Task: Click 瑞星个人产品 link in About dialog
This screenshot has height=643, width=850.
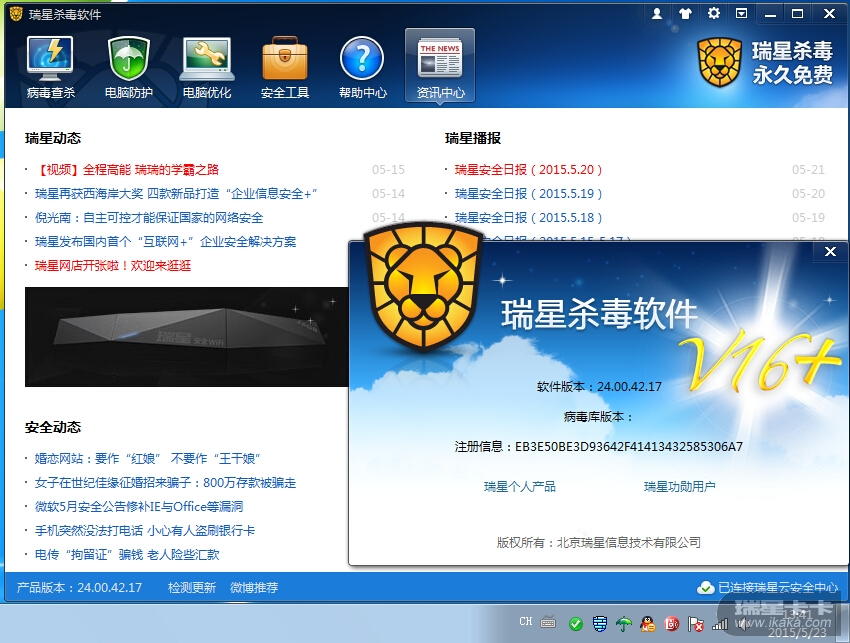Action: coord(519,486)
